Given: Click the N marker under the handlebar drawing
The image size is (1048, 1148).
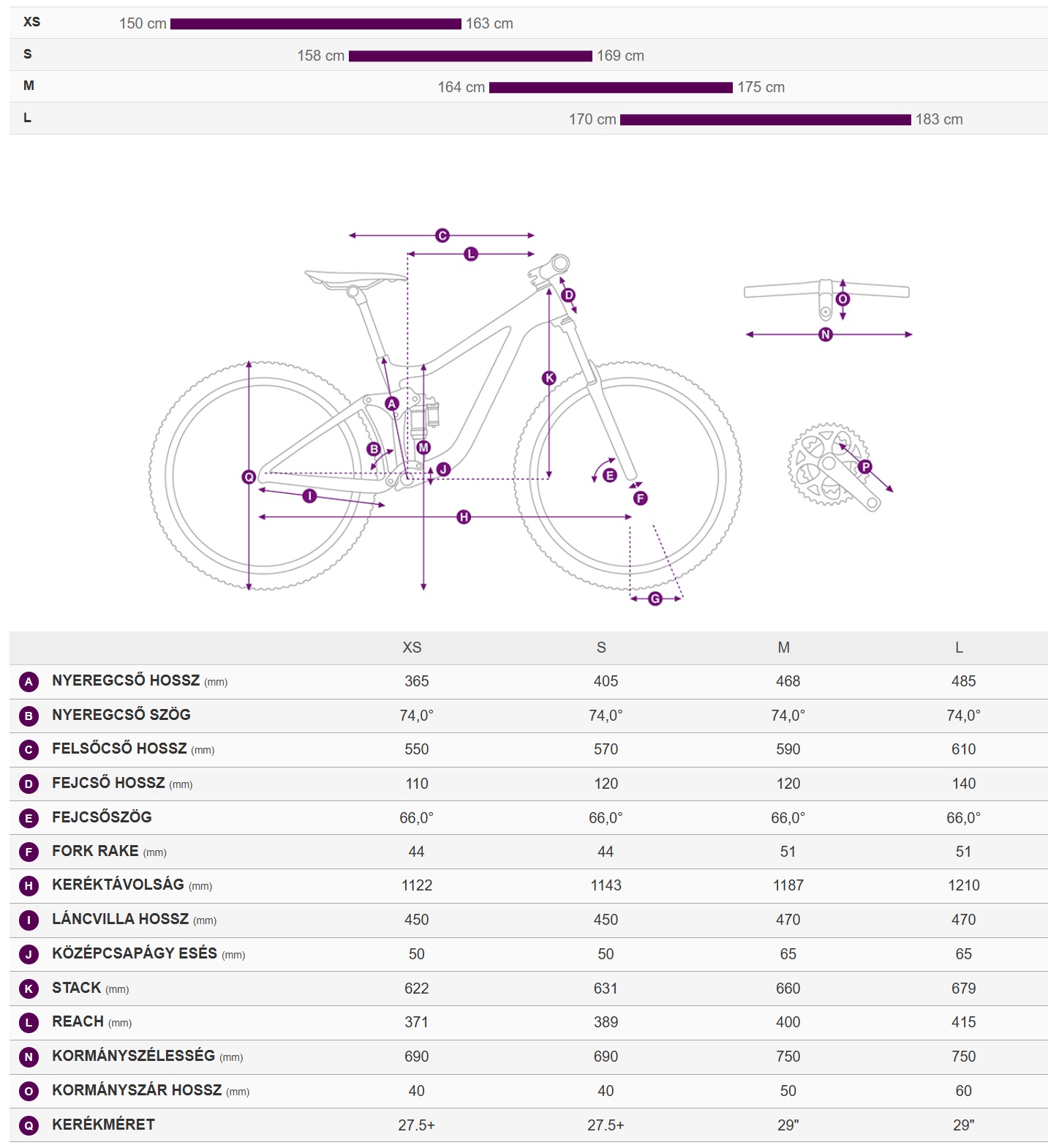Looking at the screenshot, I should pyautogui.click(x=826, y=334).
